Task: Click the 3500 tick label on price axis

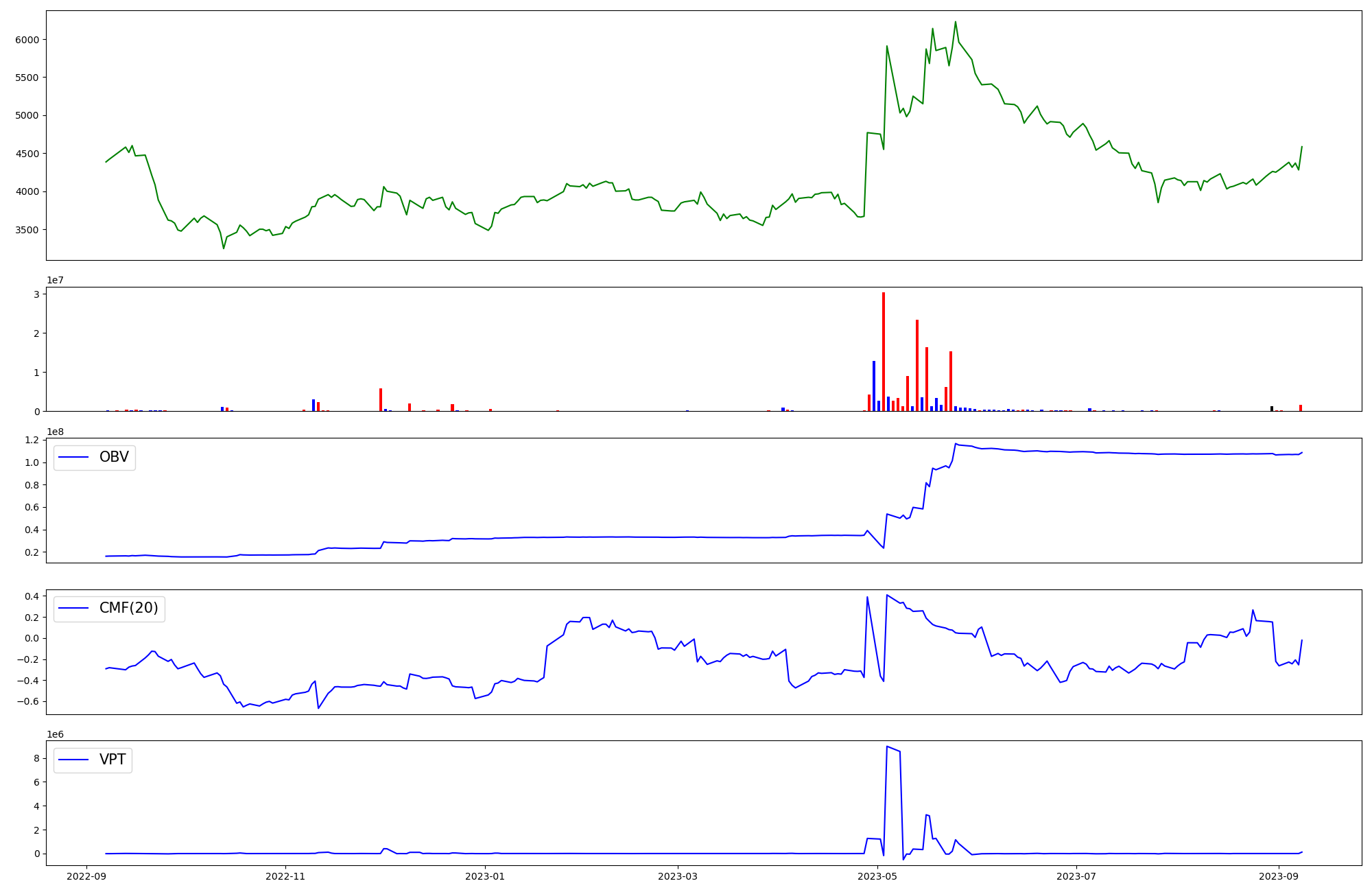Action: click(x=27, y=230)
